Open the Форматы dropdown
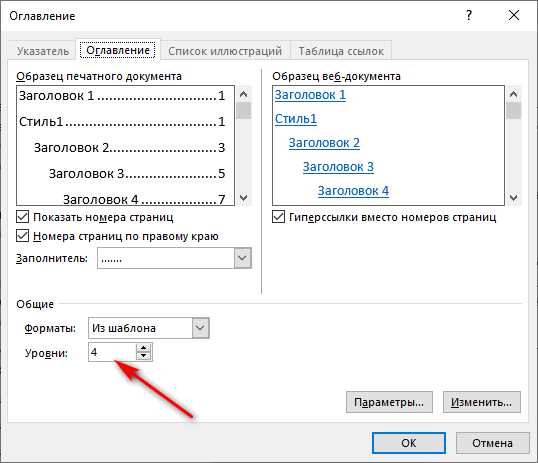This screenshot has width=538, height=463. (x=200, y=328)
